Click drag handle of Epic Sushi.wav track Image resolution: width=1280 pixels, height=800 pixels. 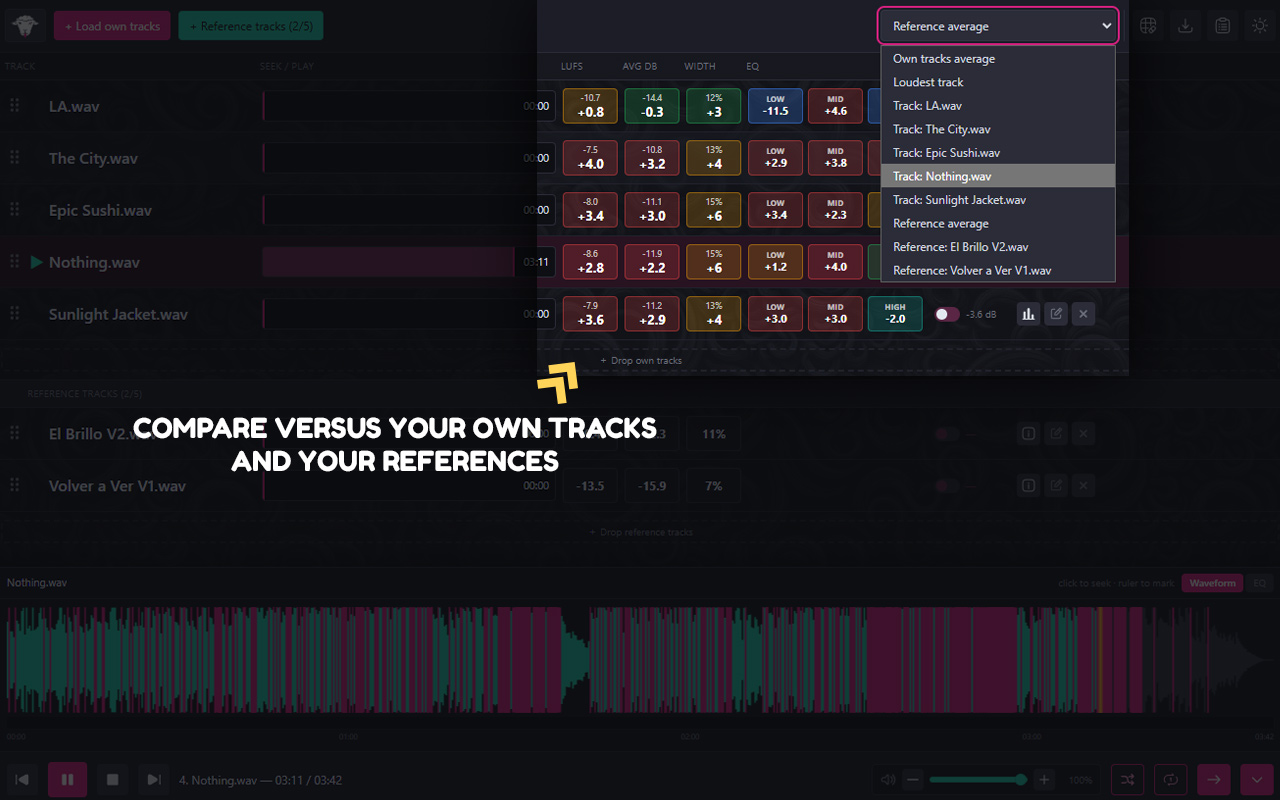tap(15, 210)
